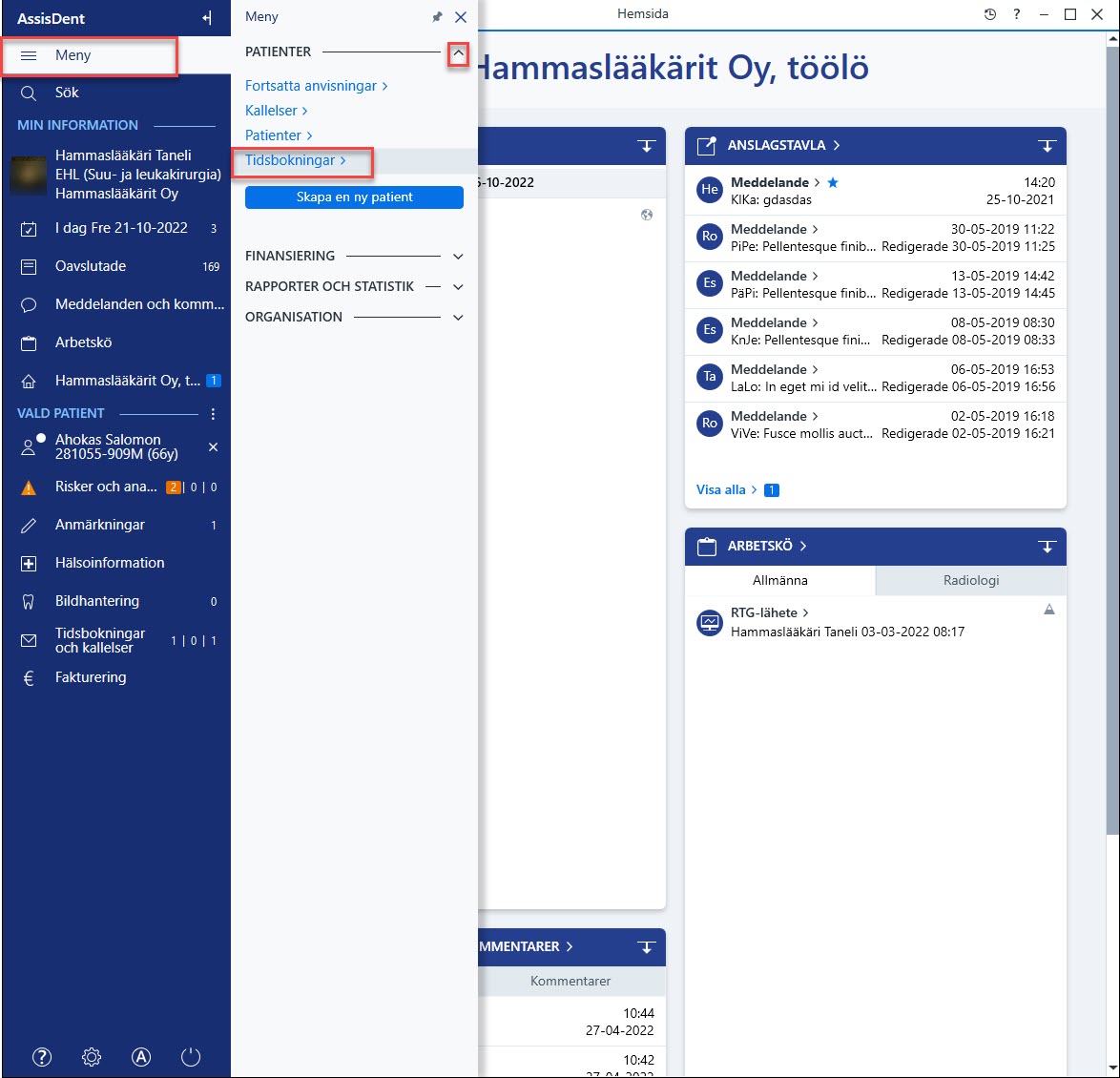
Task: Open the ARBETSKÖ heading link
Action: (x=767, y=547)
